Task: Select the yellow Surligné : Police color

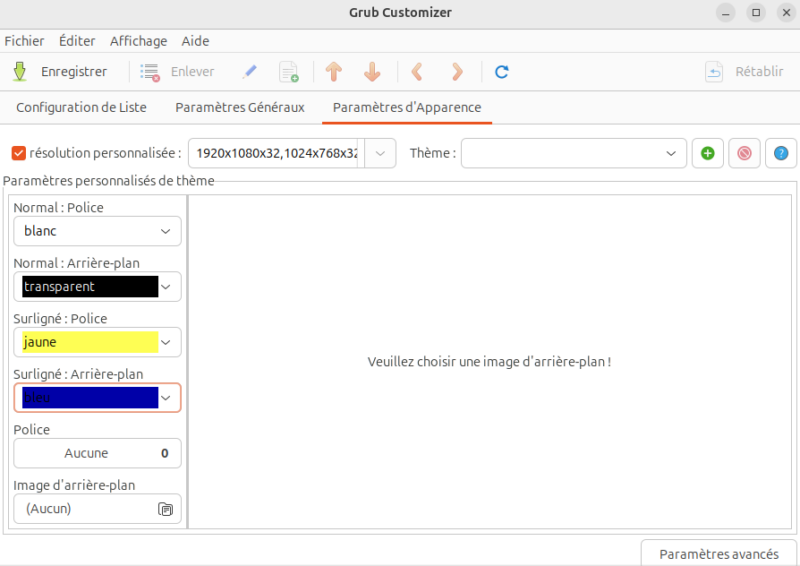Action: point(97,342)
